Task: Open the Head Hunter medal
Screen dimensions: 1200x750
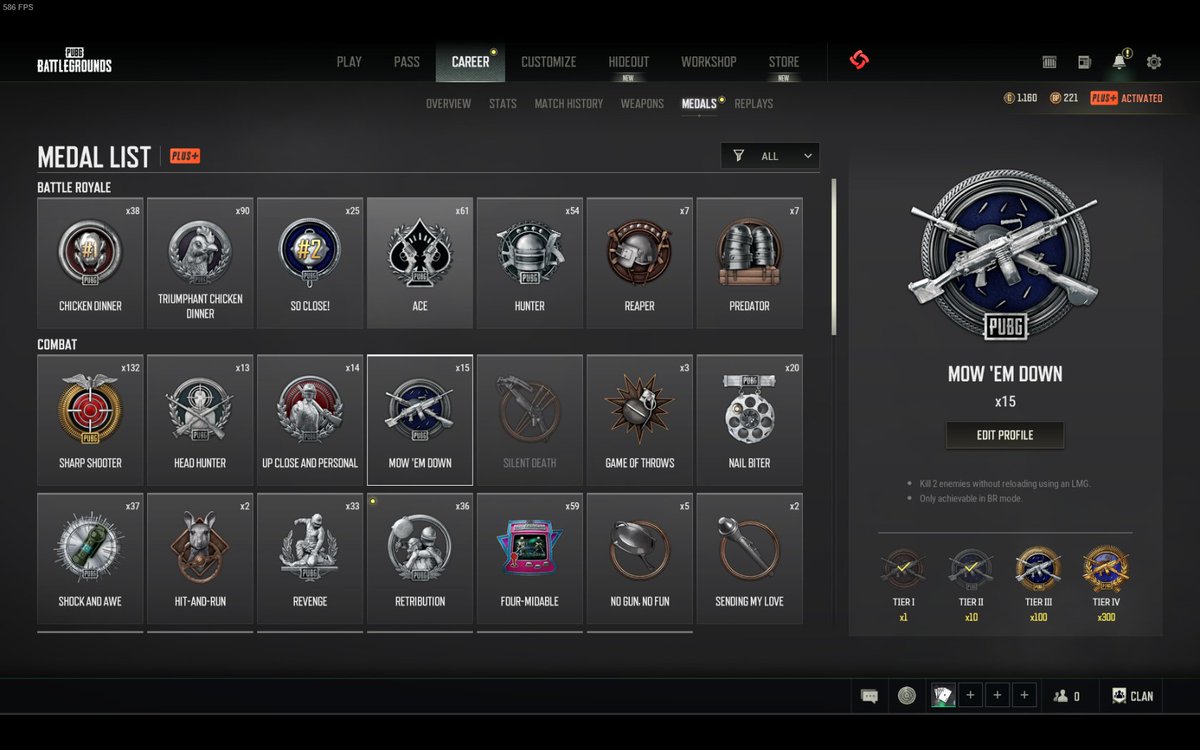Action: point(200,420)
